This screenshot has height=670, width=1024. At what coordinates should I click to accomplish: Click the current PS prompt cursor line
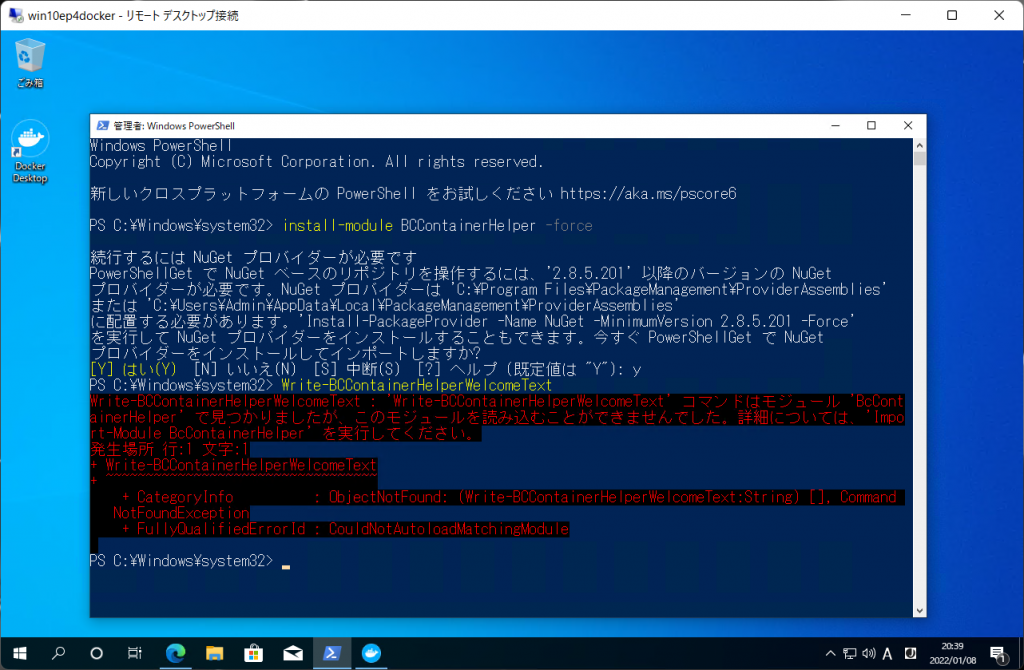tap(189, 561)
